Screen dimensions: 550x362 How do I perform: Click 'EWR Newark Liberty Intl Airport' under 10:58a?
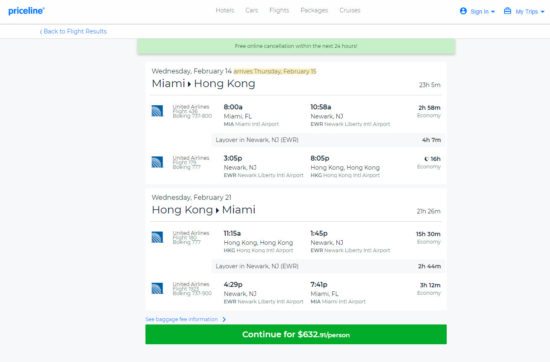[x=350, y=124]
